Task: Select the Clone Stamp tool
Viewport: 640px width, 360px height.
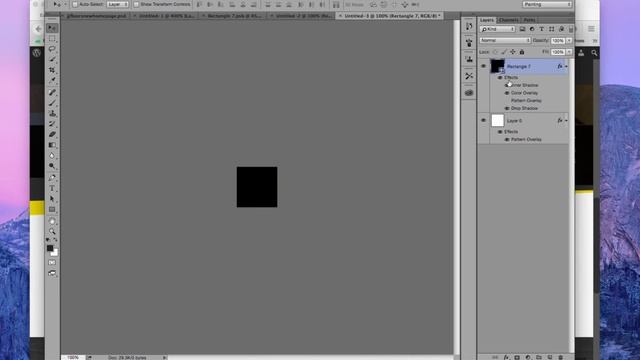Action: 52,113
